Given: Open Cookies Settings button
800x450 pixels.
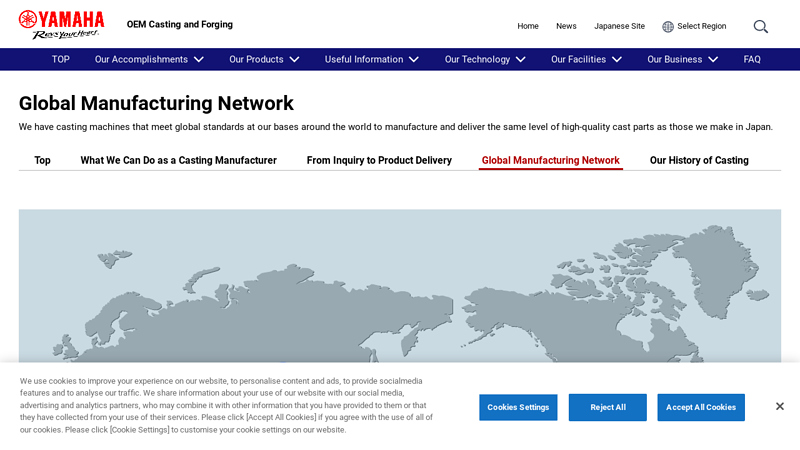Looking at the screenshot, I should (518, 407).
